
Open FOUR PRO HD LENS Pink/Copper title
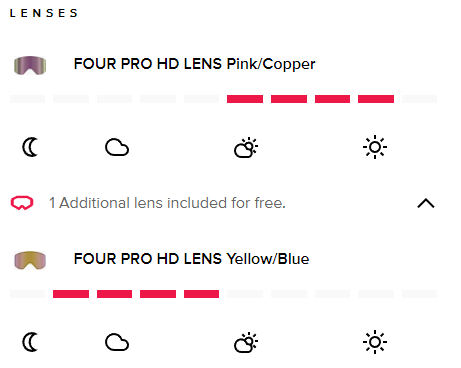[x=194, y=64]
